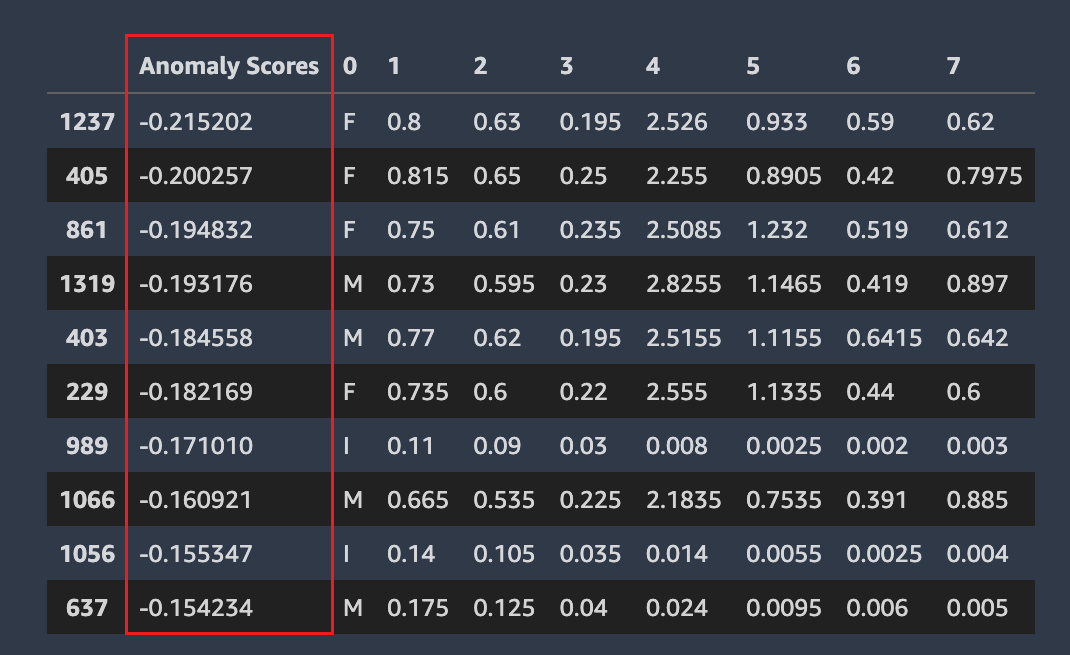Click row index 1319
This screenshot has width=1070, height=655.
[87, 284]
